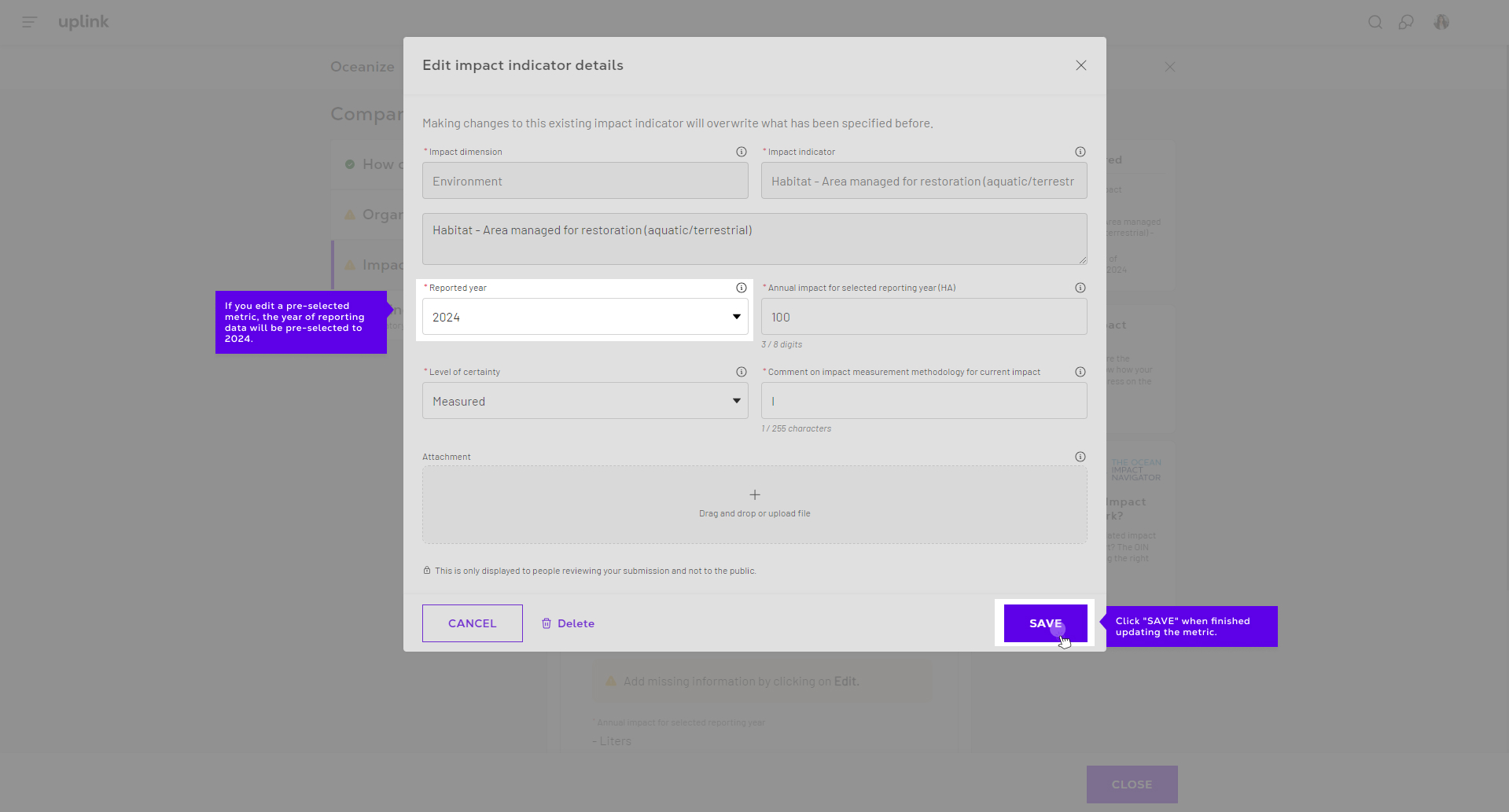This screenshot has width=1509, height=812.
Task: Click info icon next to Impact dimension
Action: (741, 152)
